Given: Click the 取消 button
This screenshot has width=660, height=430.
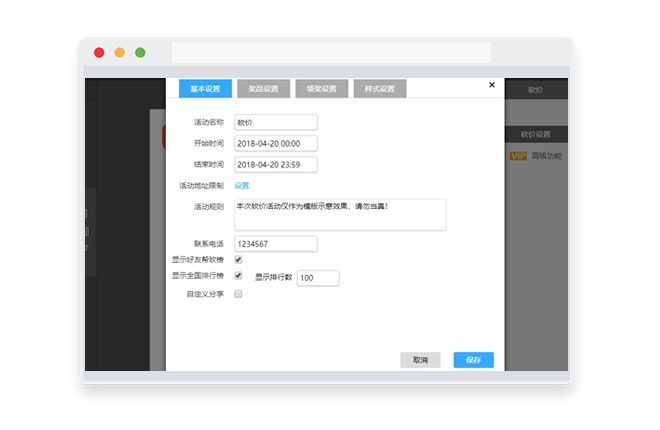Looking at the screenshot, I should pos(420,360).
